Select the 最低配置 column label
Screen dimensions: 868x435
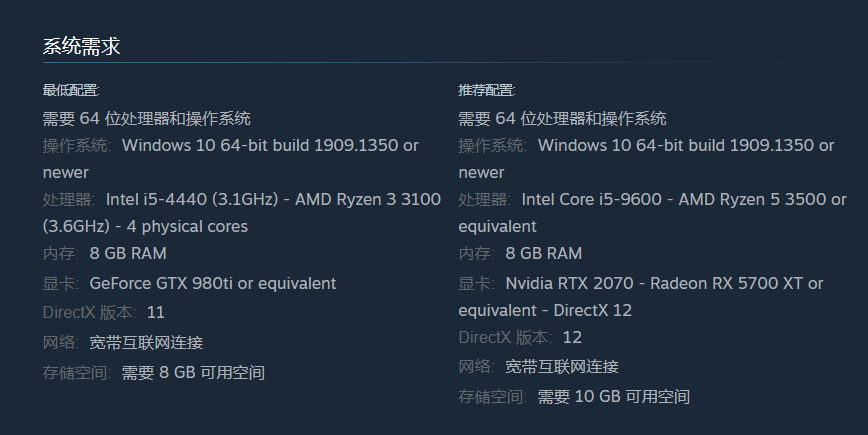coord(71,90)
